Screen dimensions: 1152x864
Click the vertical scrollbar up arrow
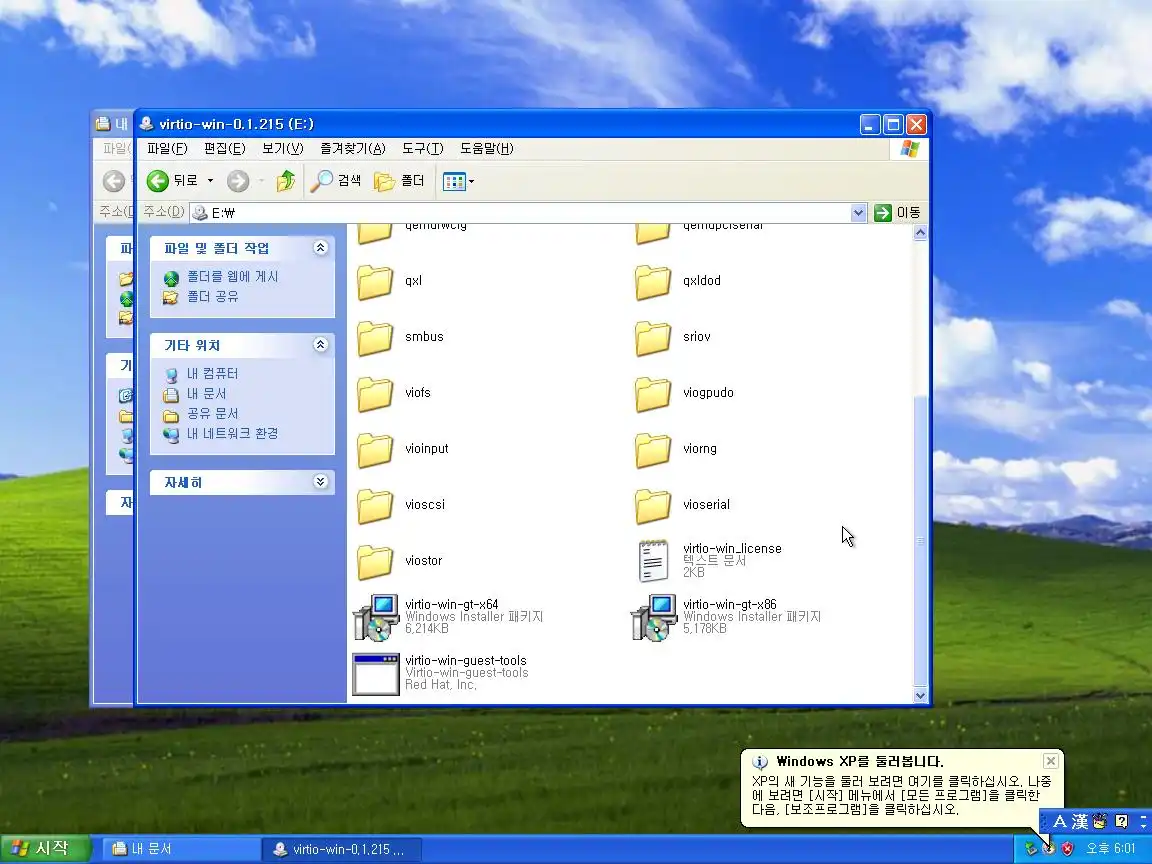pyautogui.click(x=920, y=233)
